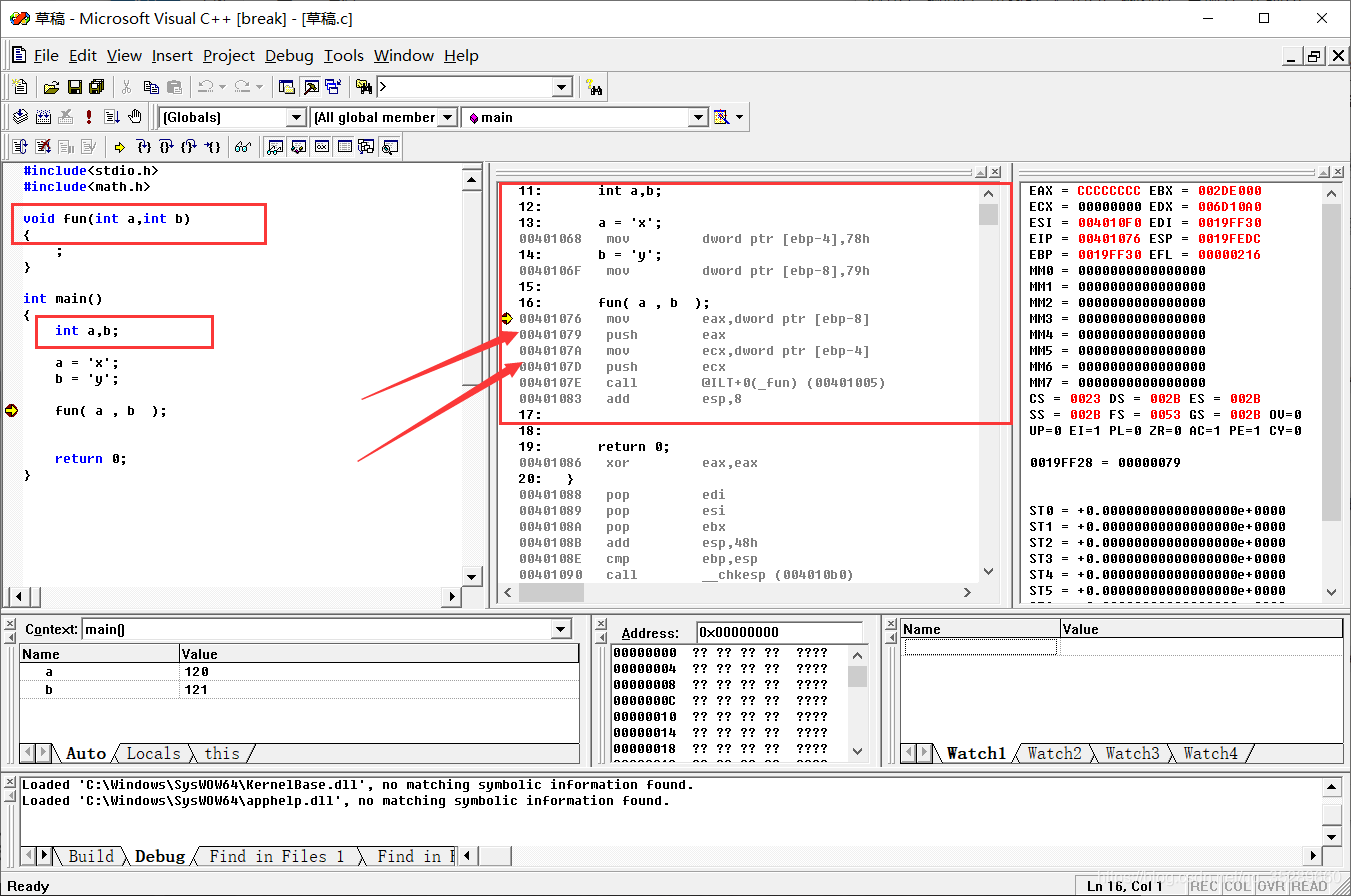Click the Stop Debugging icon
Image resolution: width=1351 pixels, height=896 pixels.
[x=43, y=147]
